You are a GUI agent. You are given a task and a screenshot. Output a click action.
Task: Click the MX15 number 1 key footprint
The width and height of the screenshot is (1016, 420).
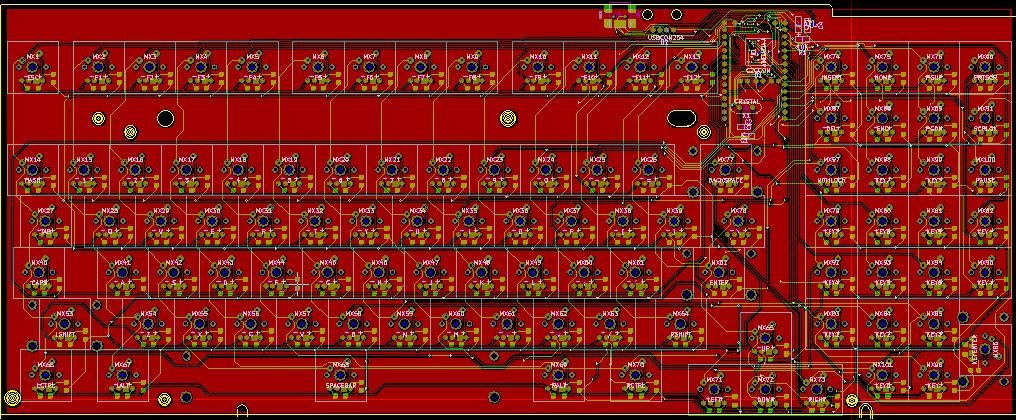coord(85,170)
